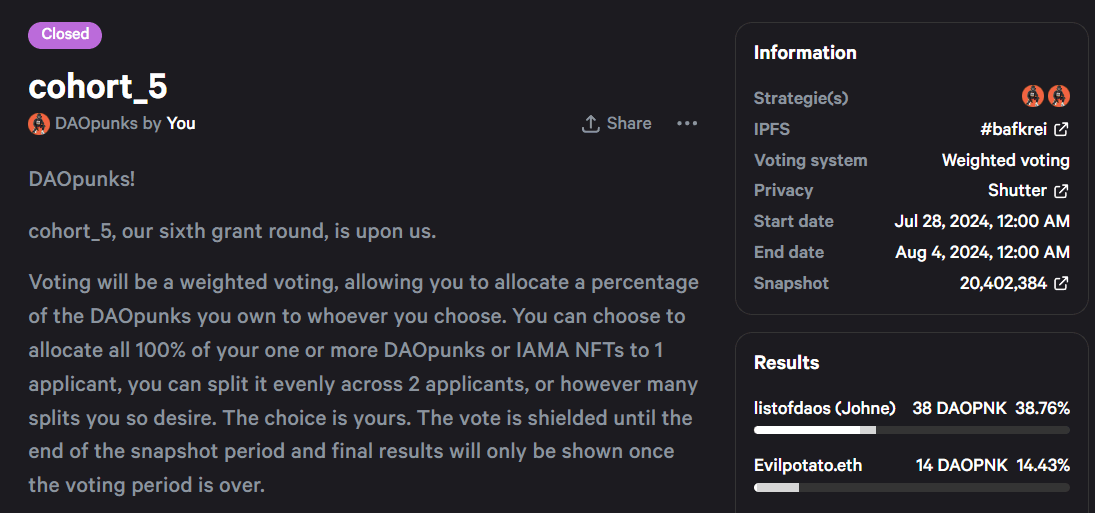1095x513 pixels.
Task: Open the Shutter privacy link
Action: tap(1017, 191)
